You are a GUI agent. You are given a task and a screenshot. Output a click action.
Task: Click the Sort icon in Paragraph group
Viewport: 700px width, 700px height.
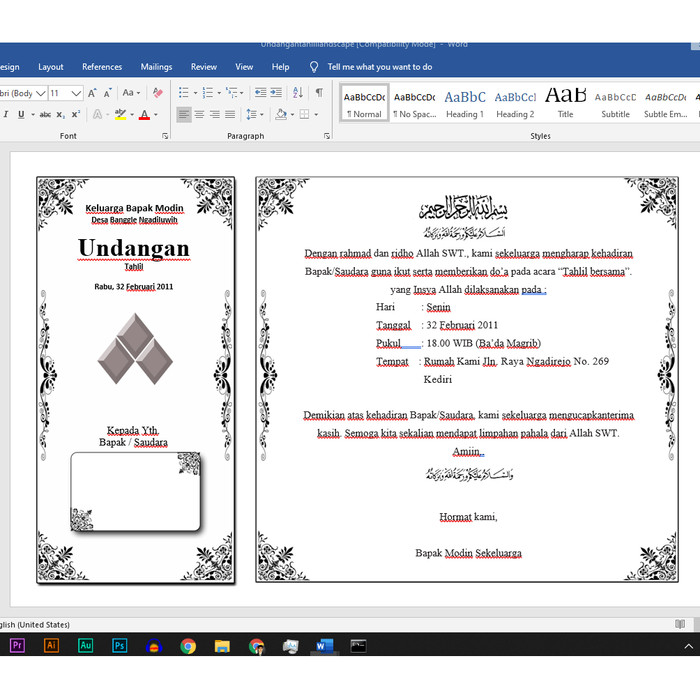click(x=298, y=93)
